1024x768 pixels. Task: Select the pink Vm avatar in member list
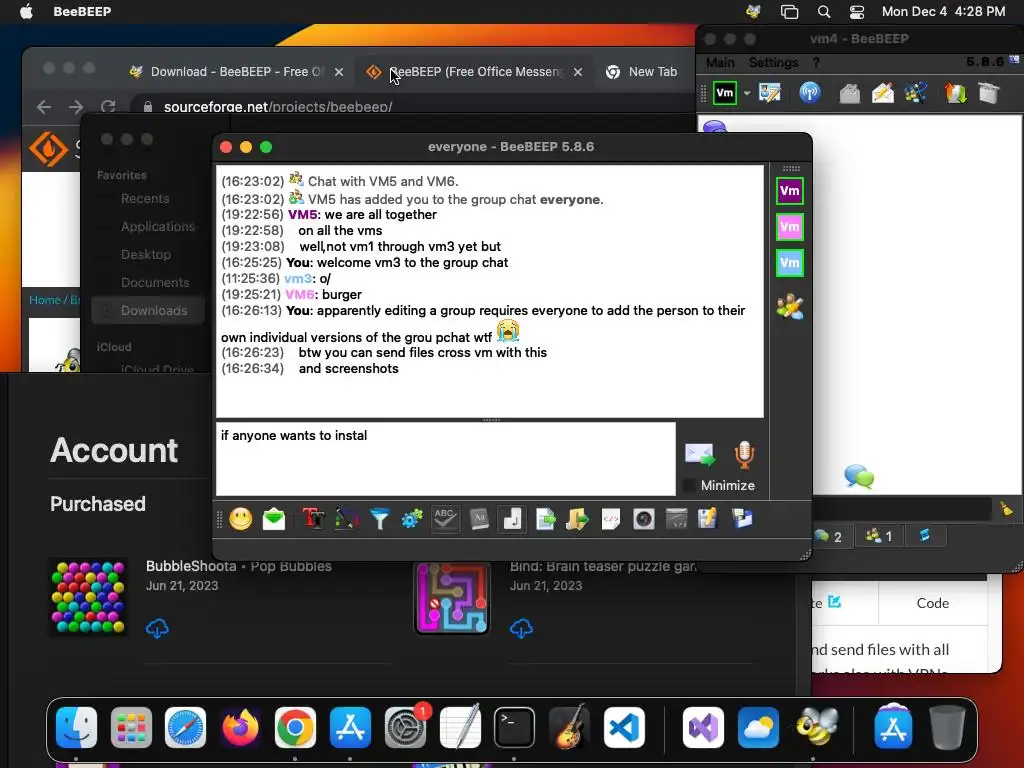[x=790, y=227]
